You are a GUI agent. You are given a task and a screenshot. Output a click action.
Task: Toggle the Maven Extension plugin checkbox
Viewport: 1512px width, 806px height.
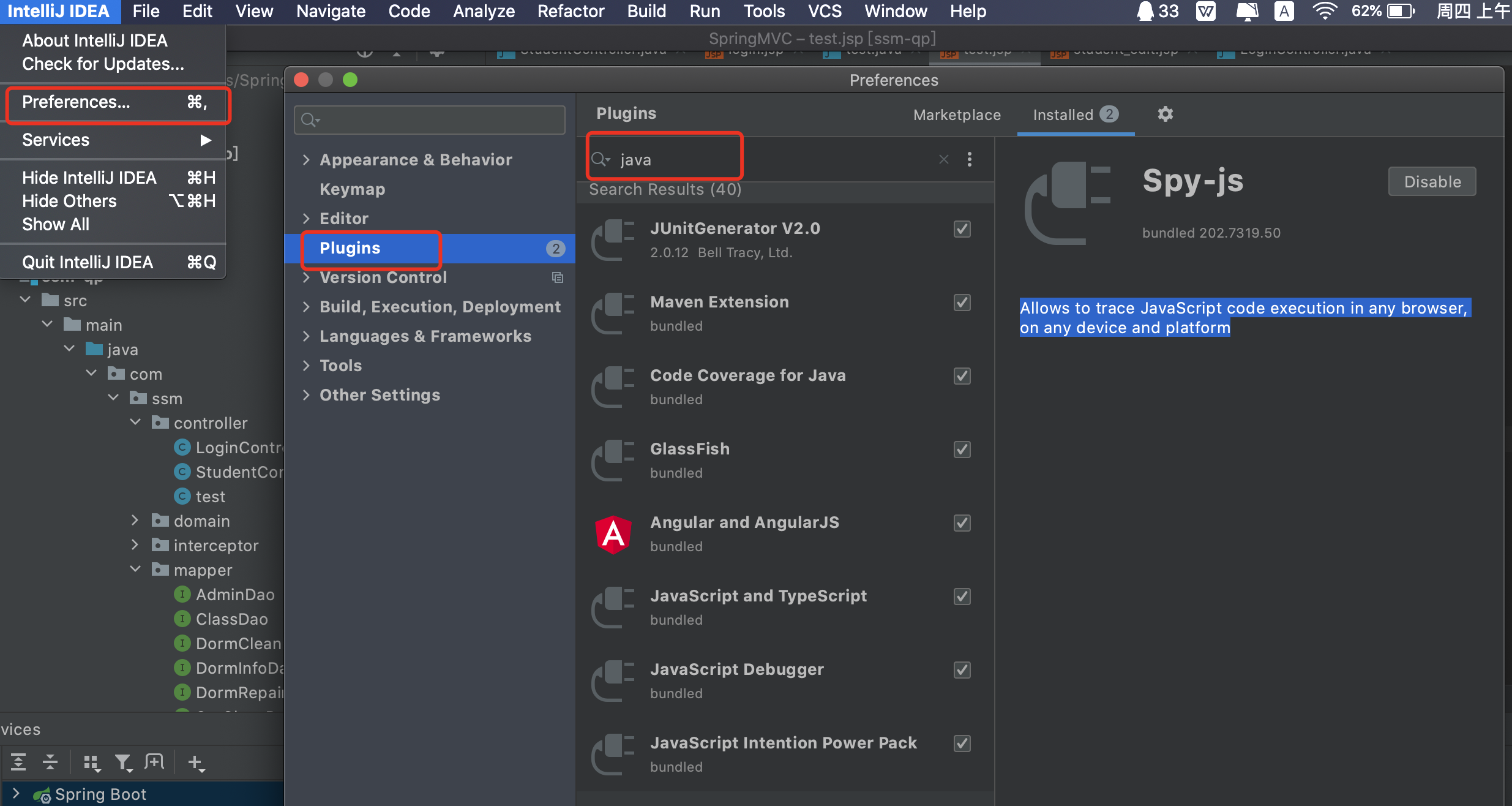962,303
